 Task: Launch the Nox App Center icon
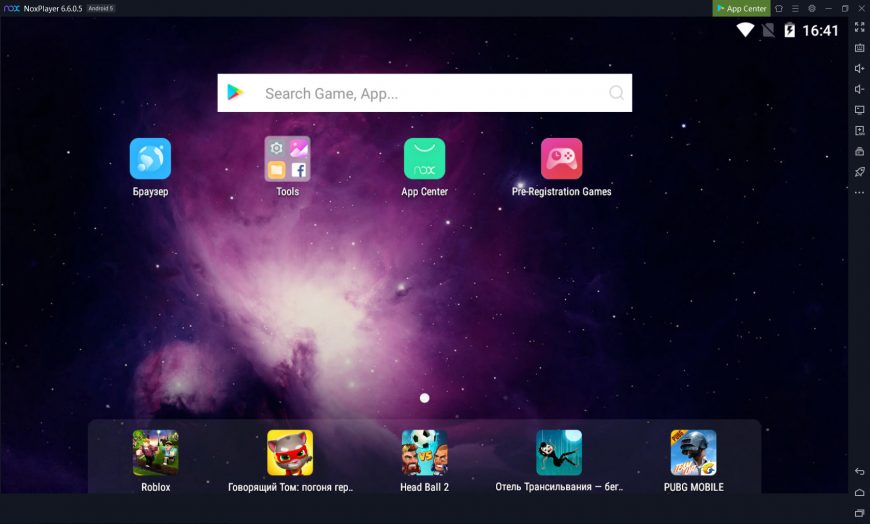[x=424, y=159]
